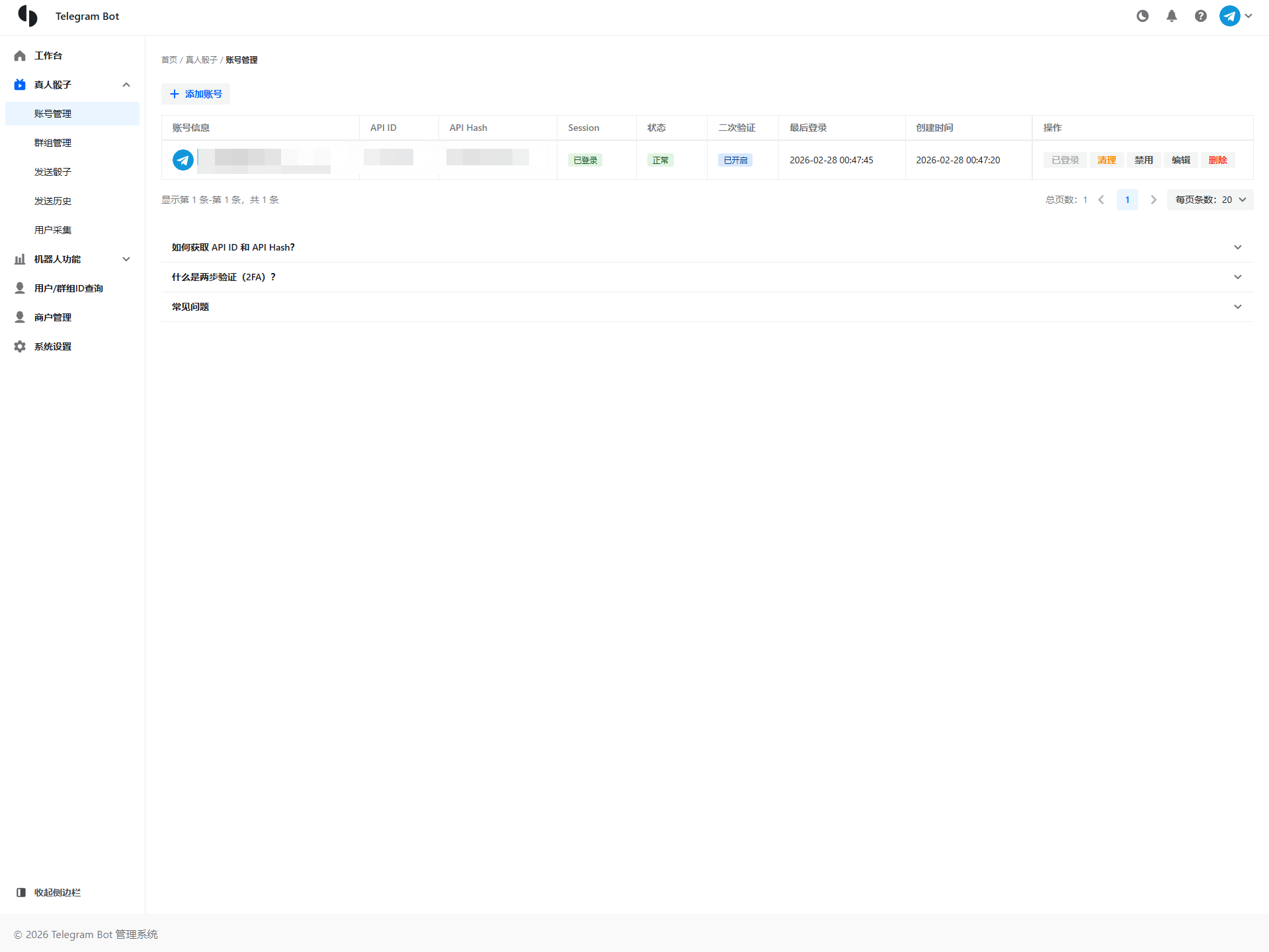The height and width of the screenshot is (952, 1269).
Task: Open 发送历史 in the sidebar
Action: 53,201
